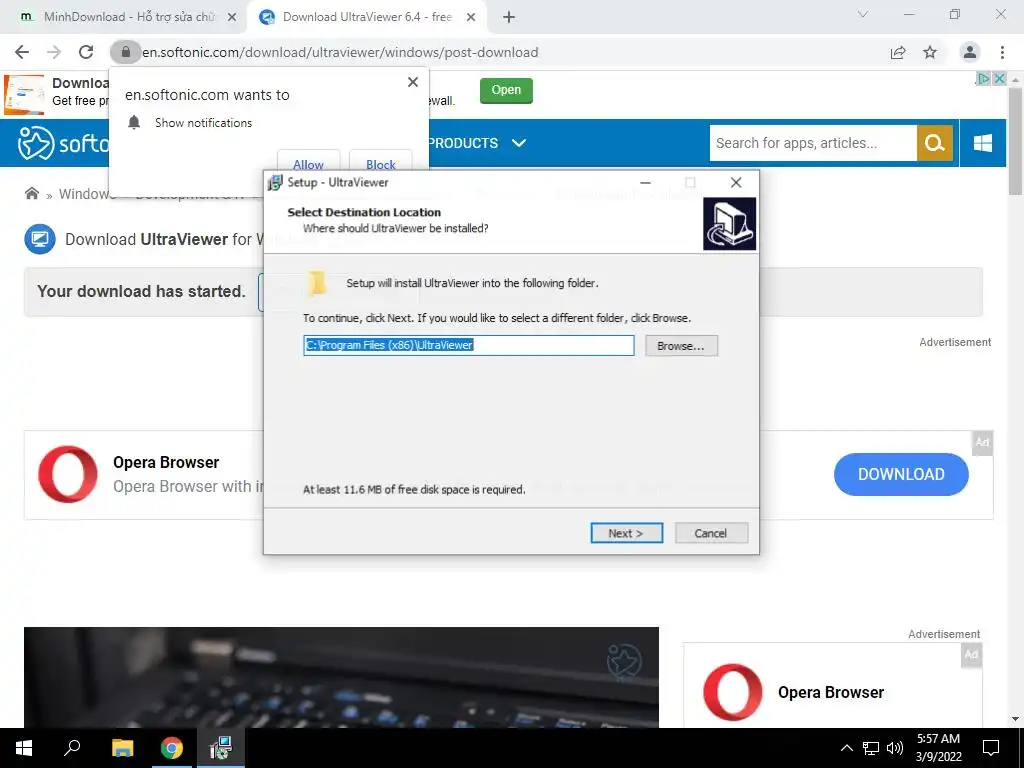Screen dimensions: 1024x768
Task: Go back with the browser back arrow
Action: [x=22, y=52]
